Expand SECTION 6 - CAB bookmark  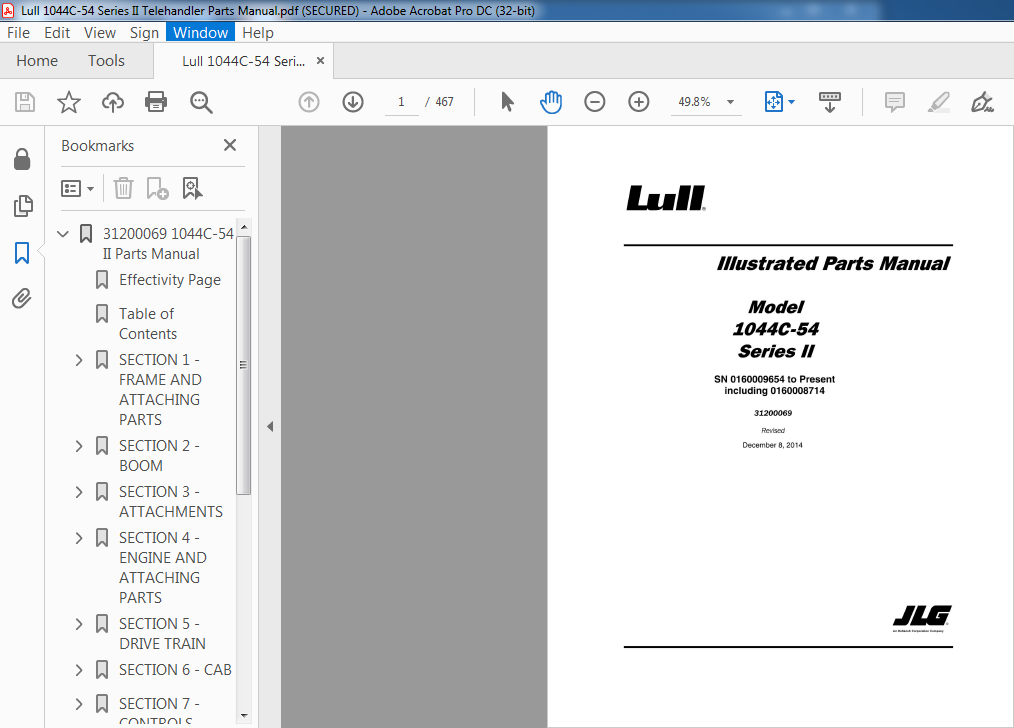tap(79, 670)
